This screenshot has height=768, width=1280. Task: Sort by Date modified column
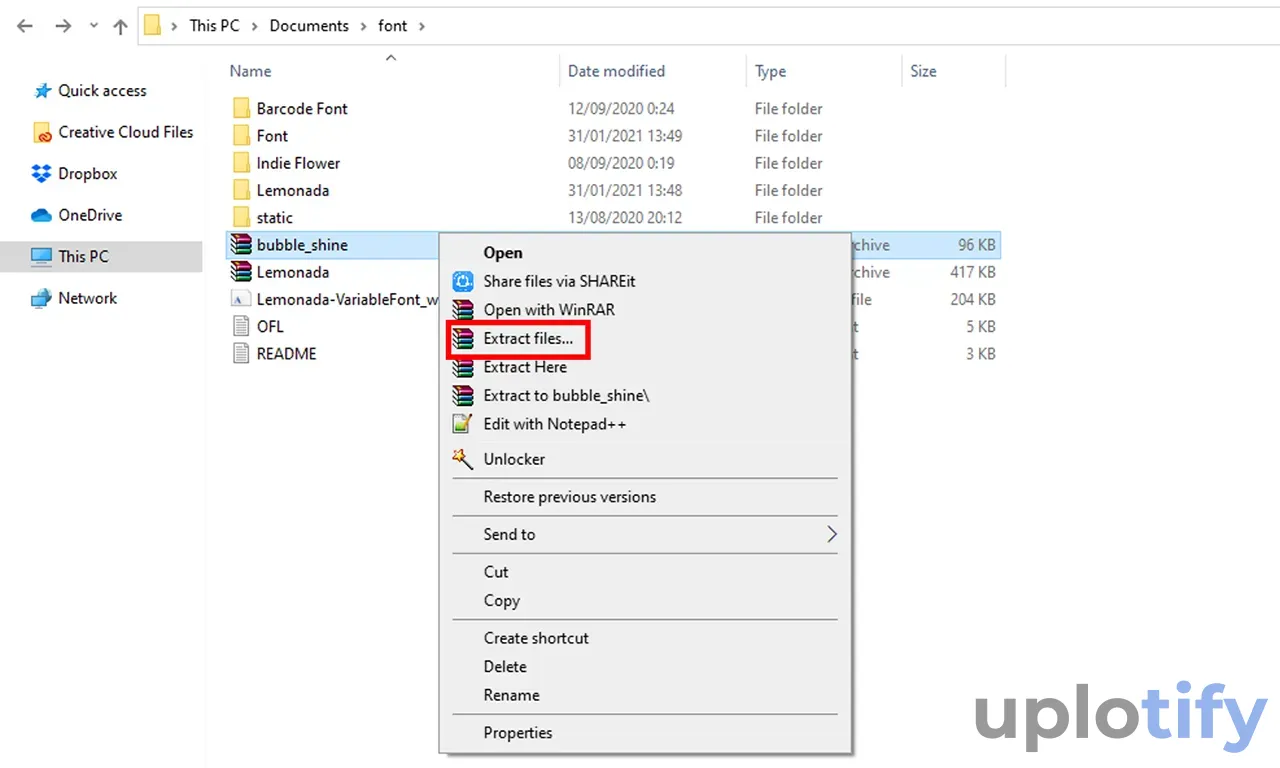(616, 71)
